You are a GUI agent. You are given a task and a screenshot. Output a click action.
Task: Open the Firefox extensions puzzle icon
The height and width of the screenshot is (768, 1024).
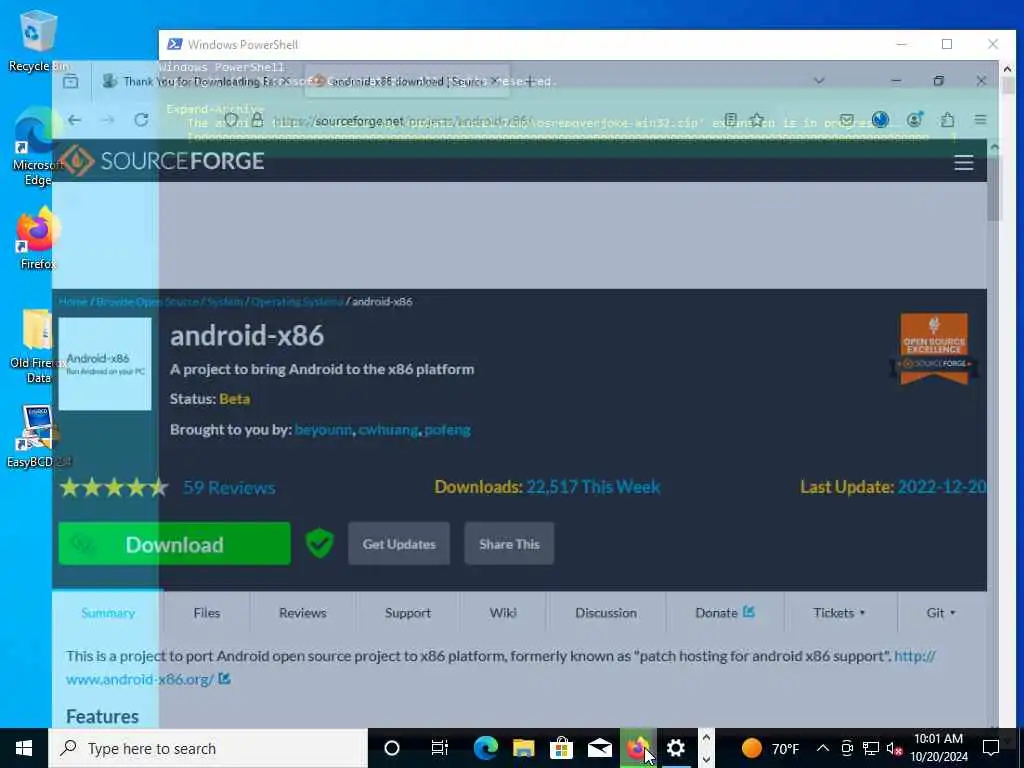947,120
